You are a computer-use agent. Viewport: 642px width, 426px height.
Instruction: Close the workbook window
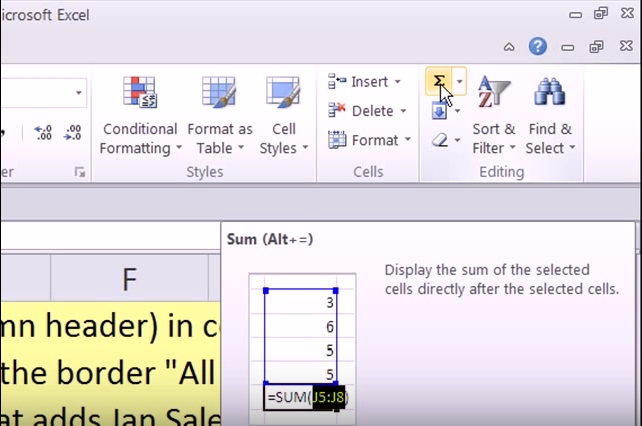tap(626, 45)
